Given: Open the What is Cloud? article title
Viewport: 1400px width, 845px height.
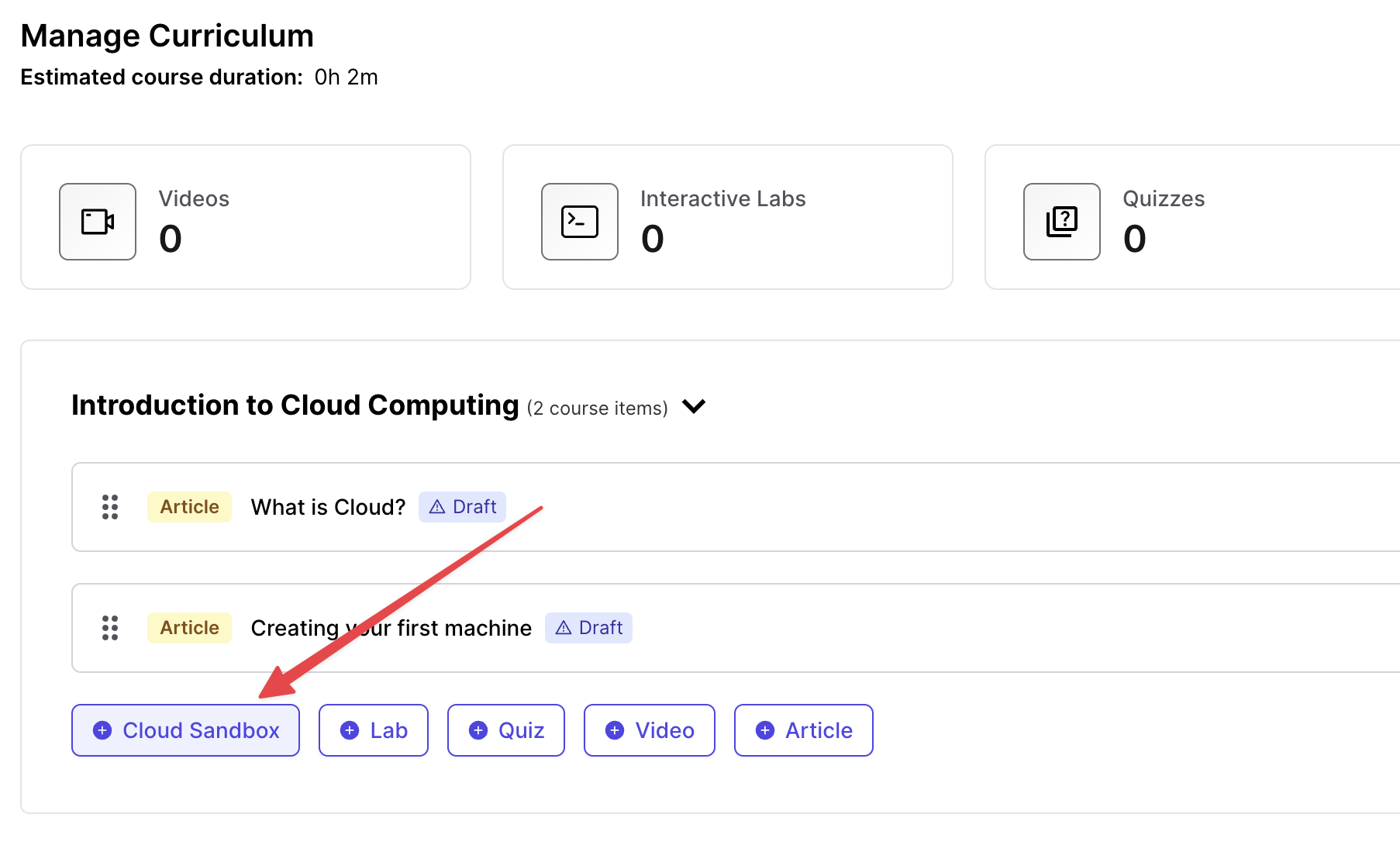Looking at the screenshot, I should pyautogui.click(x=328, y=507).
